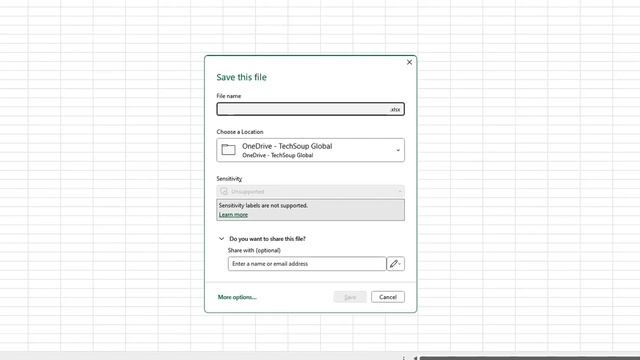Open the pencil edit permission dropdown
Screen dimensions: 640x360
tap(396, 264)
